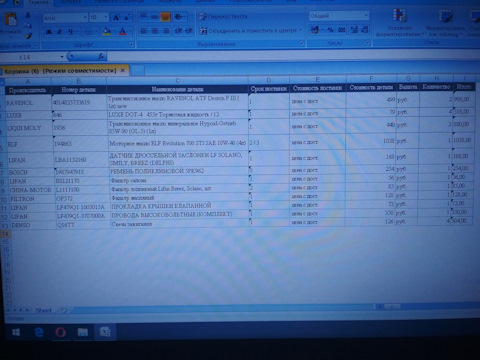Toggle italic formatting in font group
Screen dimensions: 480x360
pyautogui.click(x=59, y=32)
